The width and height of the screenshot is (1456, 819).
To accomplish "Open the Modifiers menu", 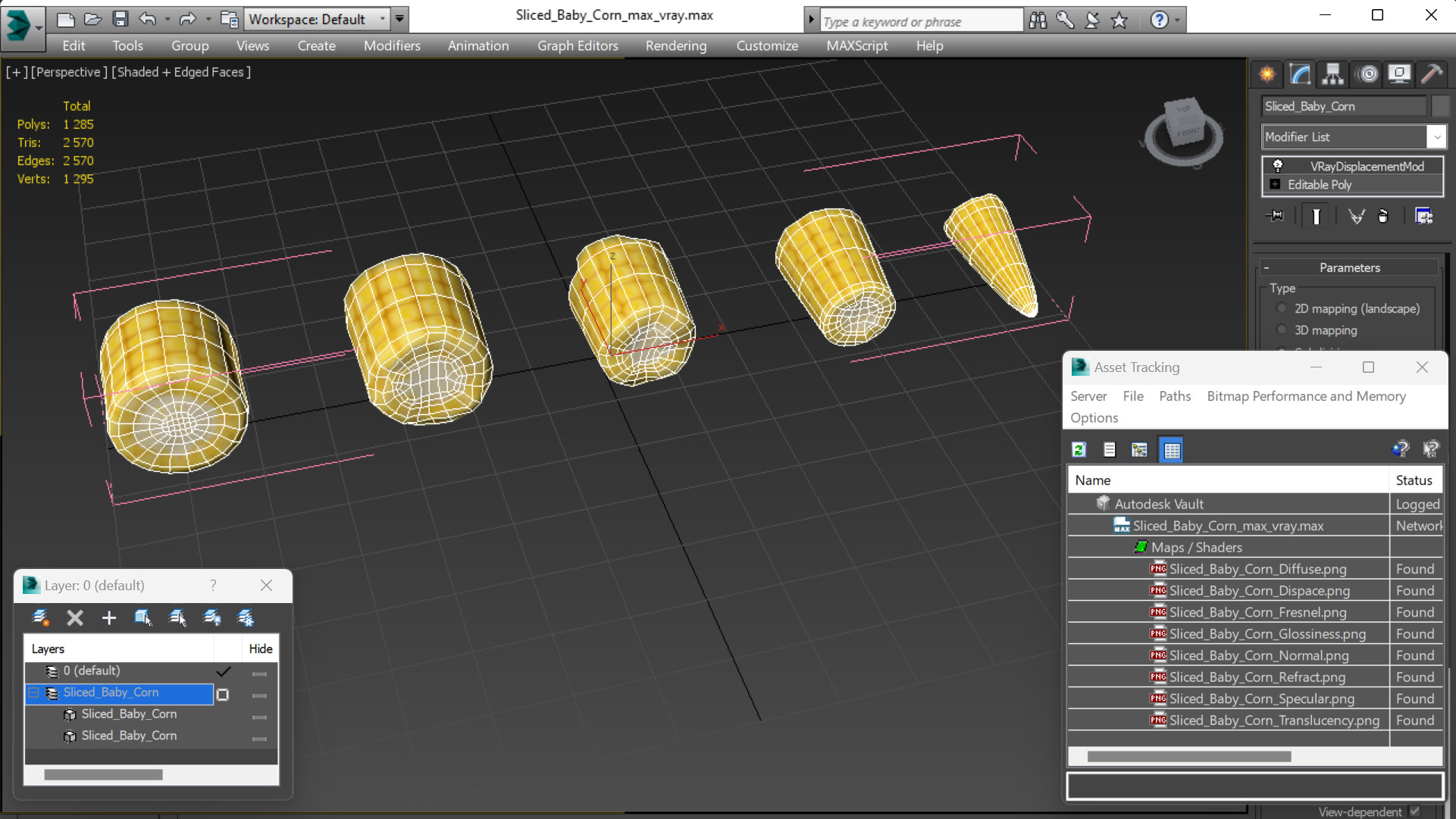I will 392,45.
